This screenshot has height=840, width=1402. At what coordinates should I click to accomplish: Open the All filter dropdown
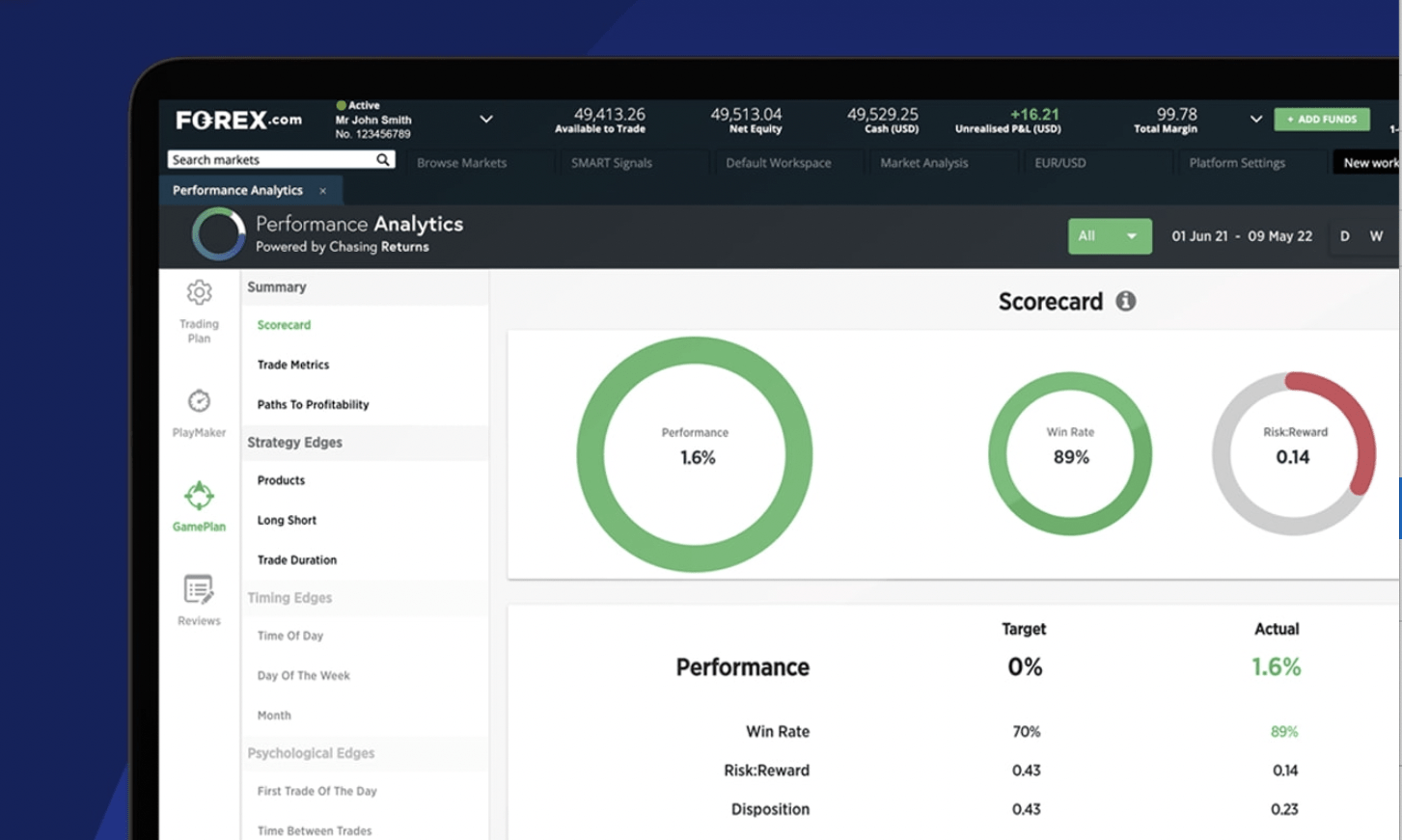coord(1110,236)
